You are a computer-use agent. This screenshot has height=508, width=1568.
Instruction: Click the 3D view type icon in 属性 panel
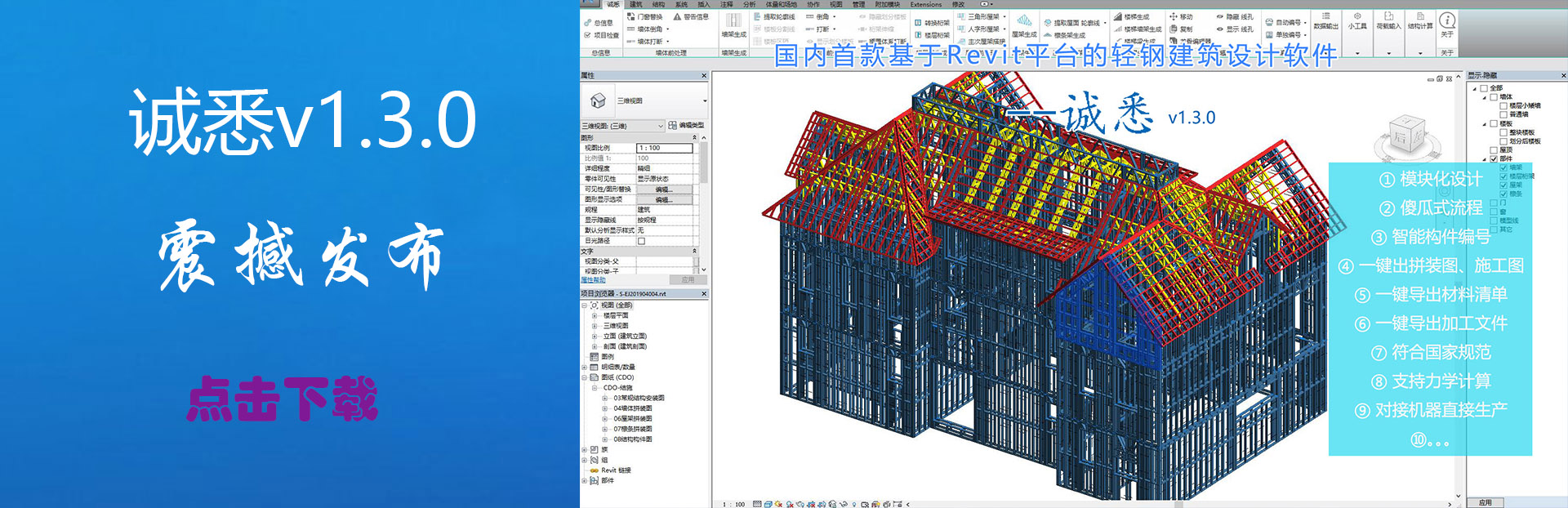click(598, 100)
